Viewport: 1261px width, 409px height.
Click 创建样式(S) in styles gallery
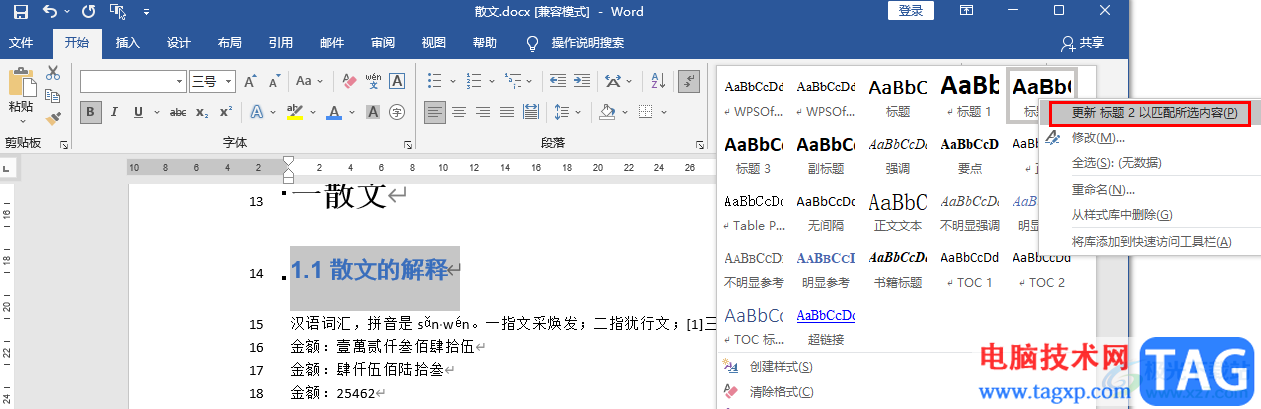(782, 367)
